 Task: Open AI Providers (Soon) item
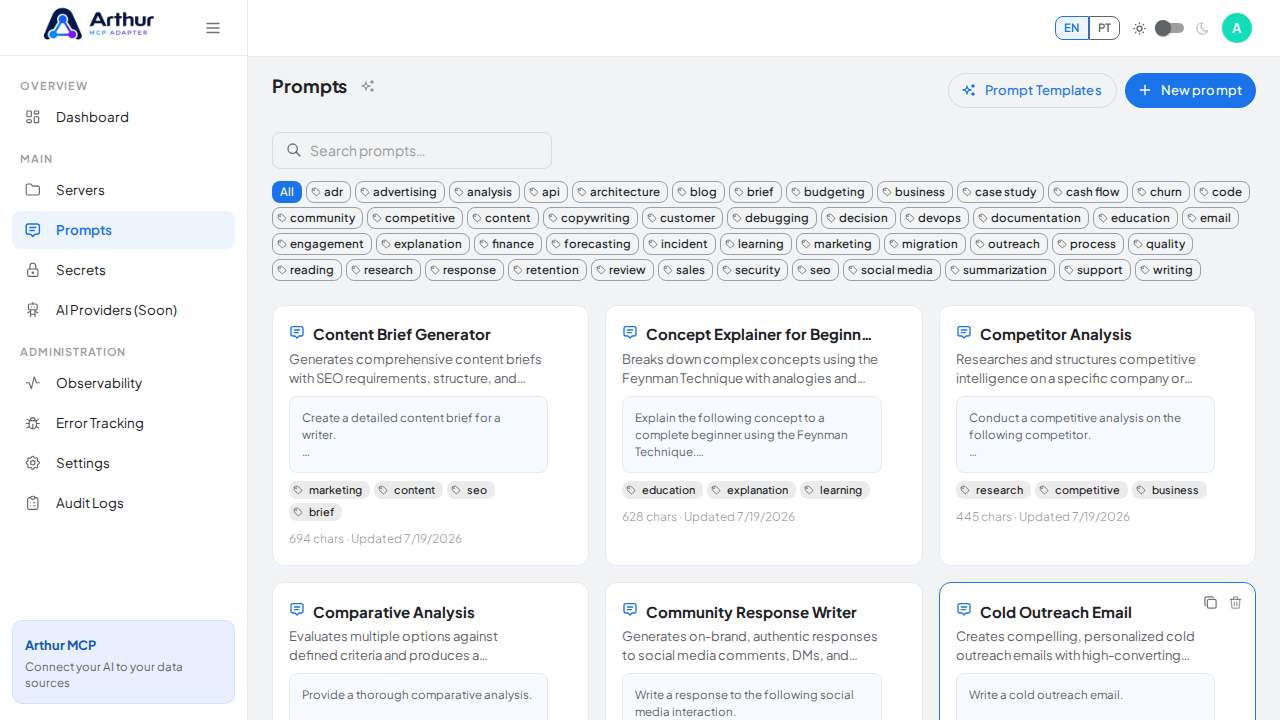123,310
